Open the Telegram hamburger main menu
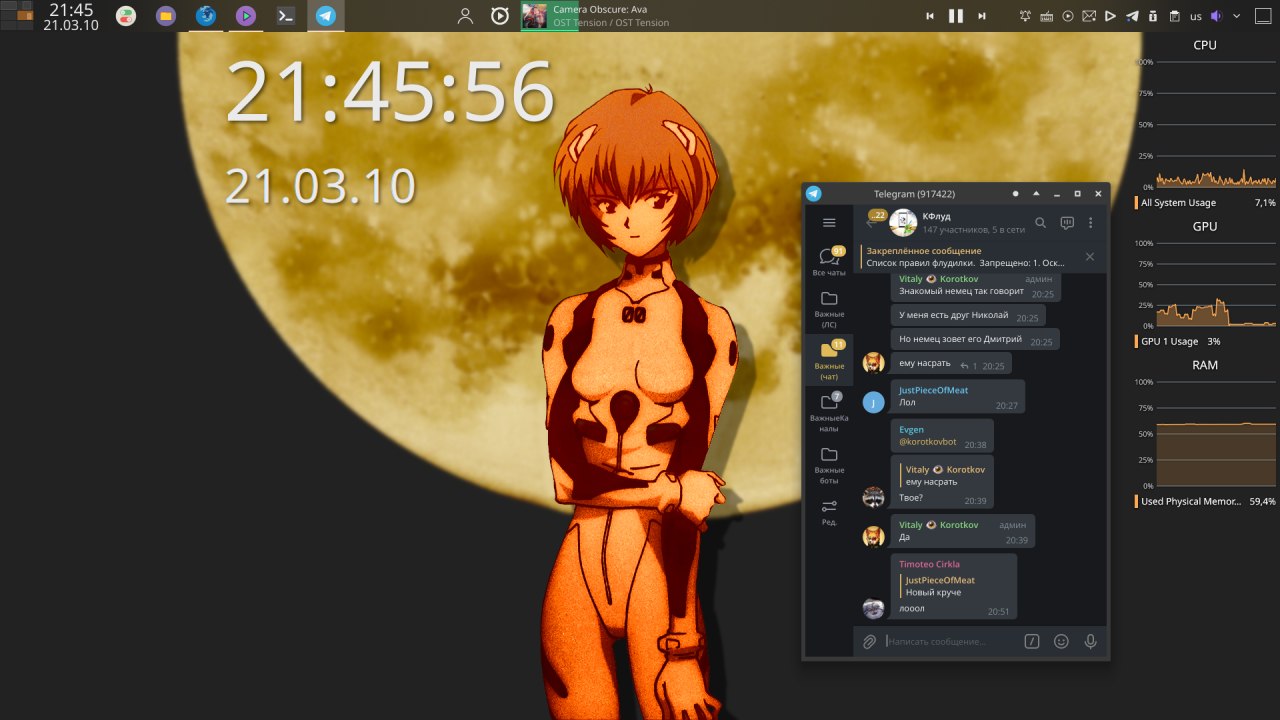 tap(829, 223)
